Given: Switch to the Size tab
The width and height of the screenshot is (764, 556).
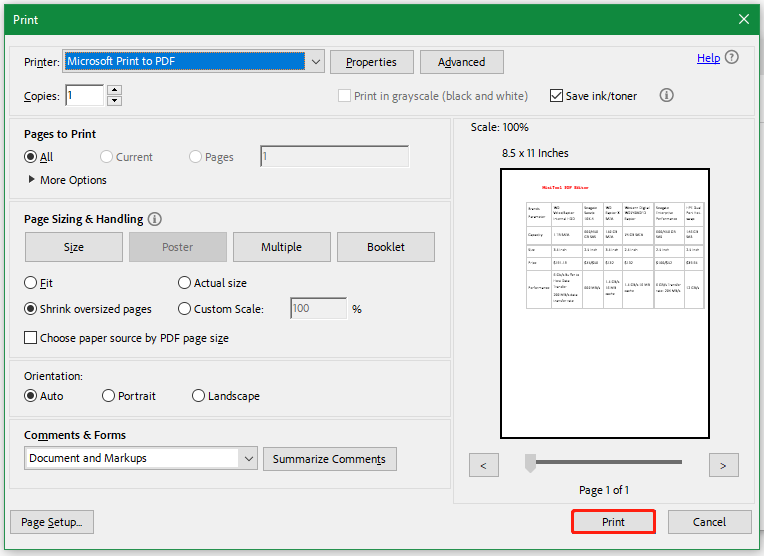Looking at the screenshot, I should (74, 247).
